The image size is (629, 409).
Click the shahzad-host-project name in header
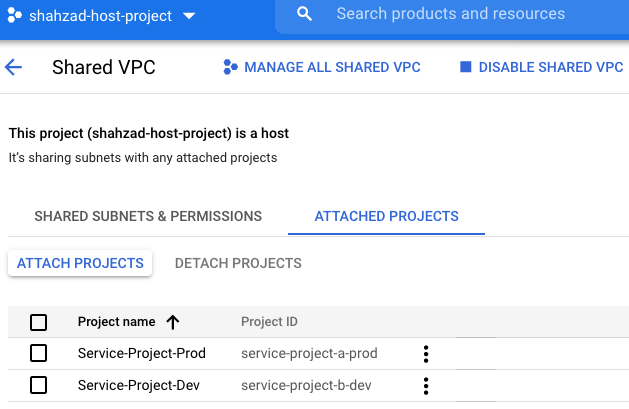tap(100, 16)
